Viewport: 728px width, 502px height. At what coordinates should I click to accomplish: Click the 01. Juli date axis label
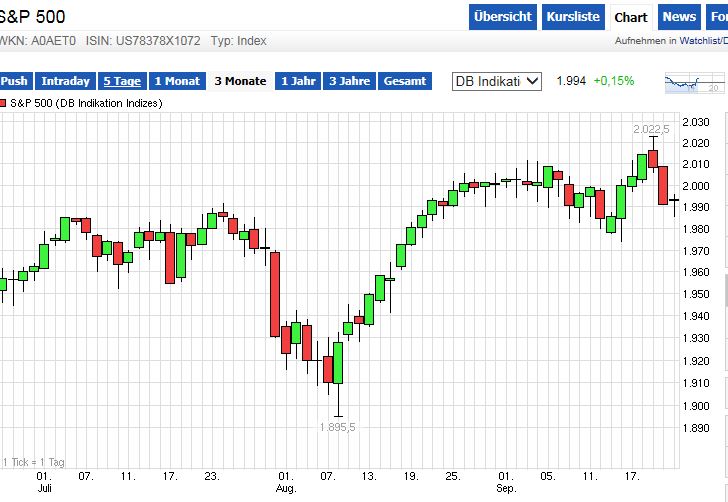pos(44,482)
